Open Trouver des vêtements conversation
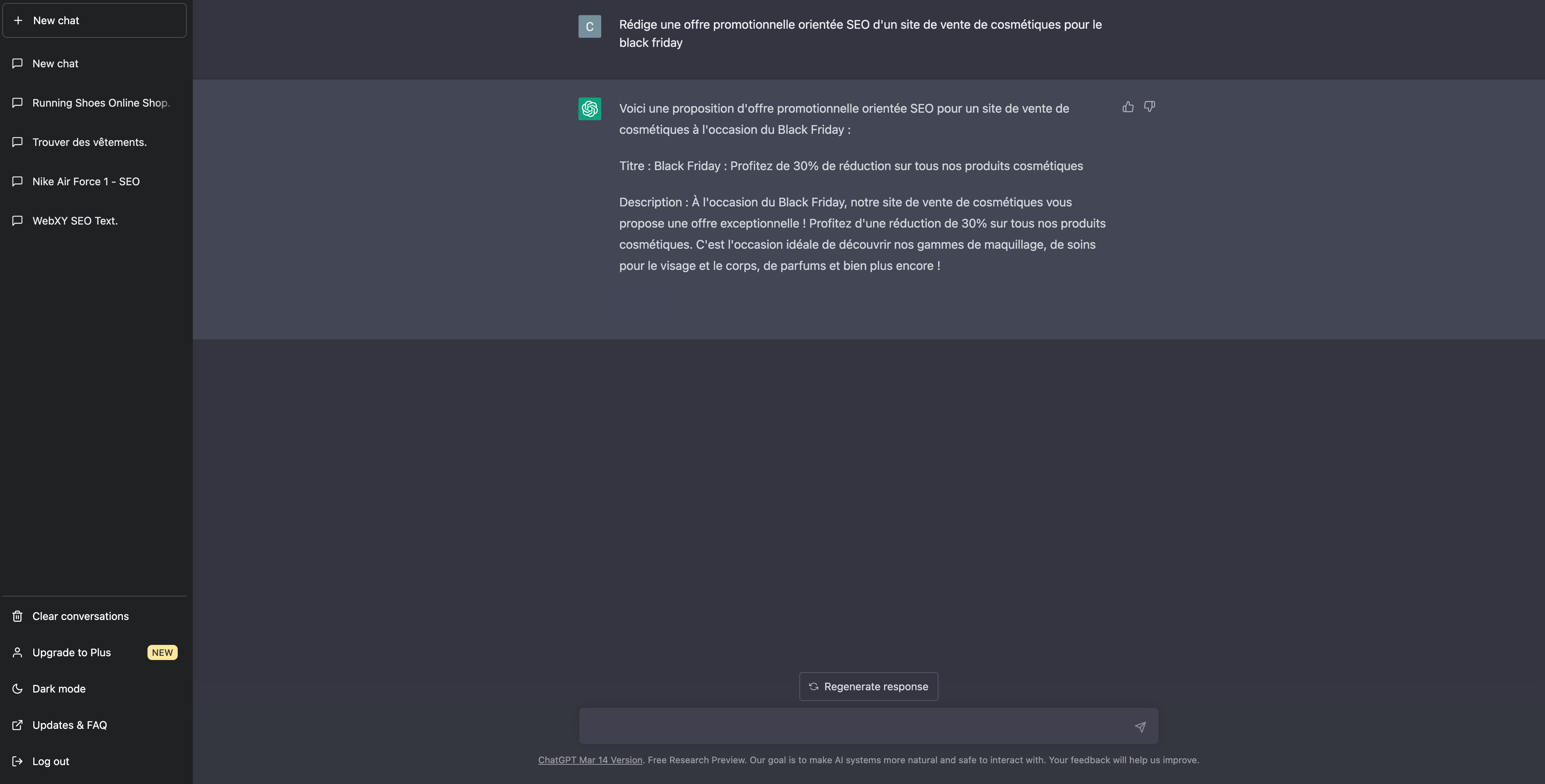1545x784 pixels. [95, 142]
